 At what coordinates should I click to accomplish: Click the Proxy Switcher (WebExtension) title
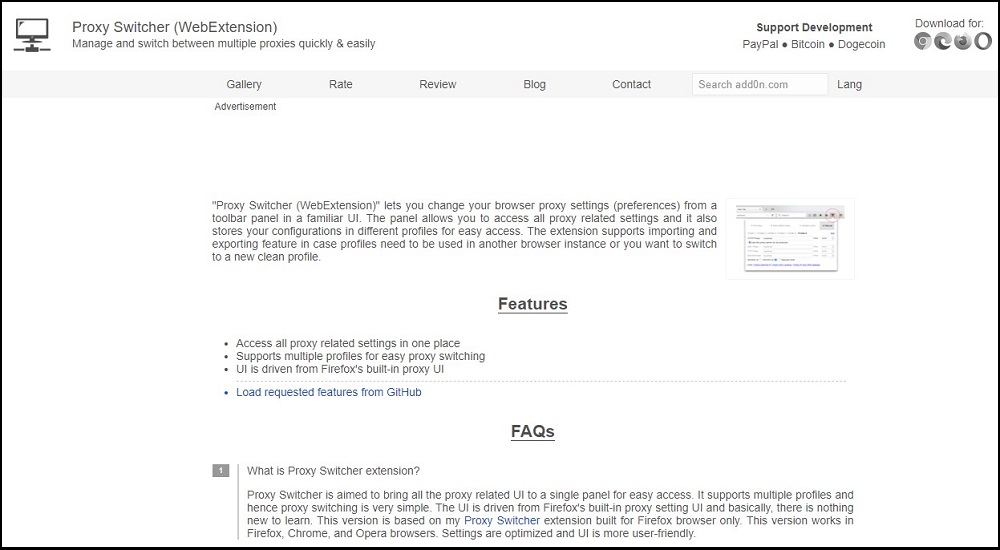[175, 27]
